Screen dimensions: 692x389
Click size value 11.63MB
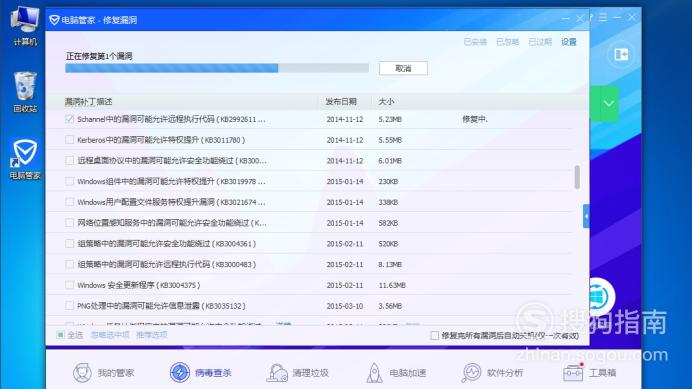click(x=392, y=286)
